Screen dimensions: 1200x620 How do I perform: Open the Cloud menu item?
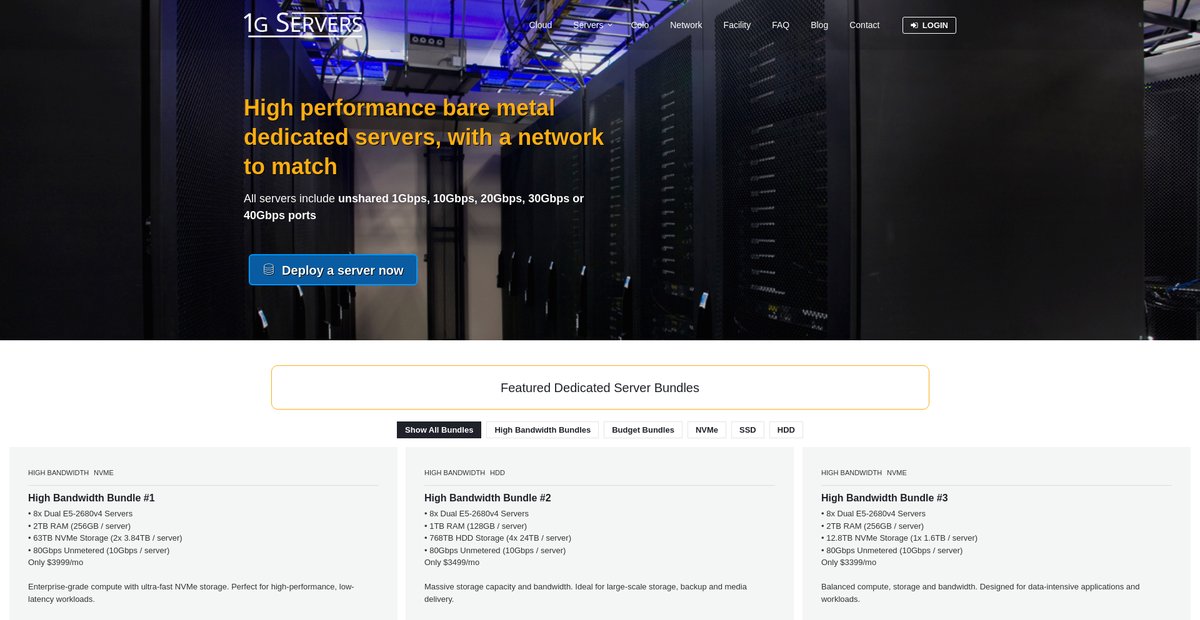tap(540, 25)
